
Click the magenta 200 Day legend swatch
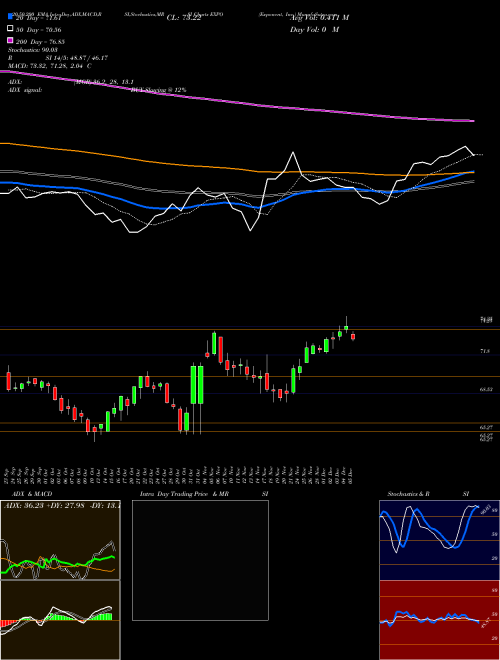(x=11, y=41)
